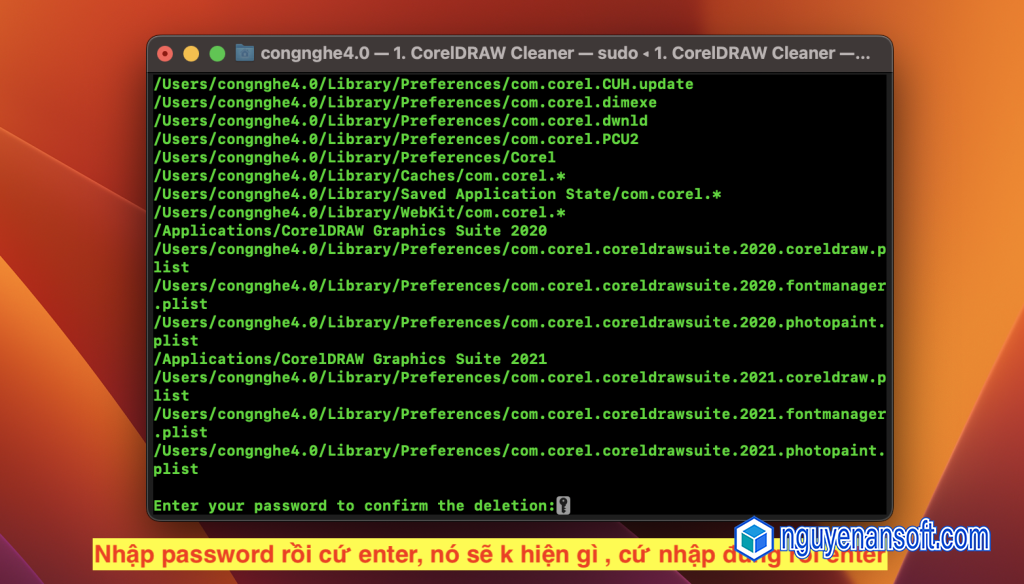1024x584 pixels.
Task: Click the com.corel.dwnld path line
Action: (x=400, y=120)
